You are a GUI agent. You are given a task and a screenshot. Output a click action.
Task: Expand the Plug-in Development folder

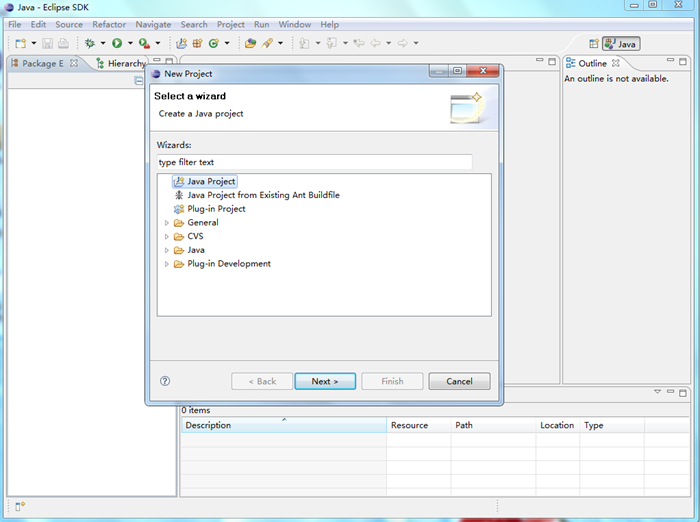coord(167,264)
